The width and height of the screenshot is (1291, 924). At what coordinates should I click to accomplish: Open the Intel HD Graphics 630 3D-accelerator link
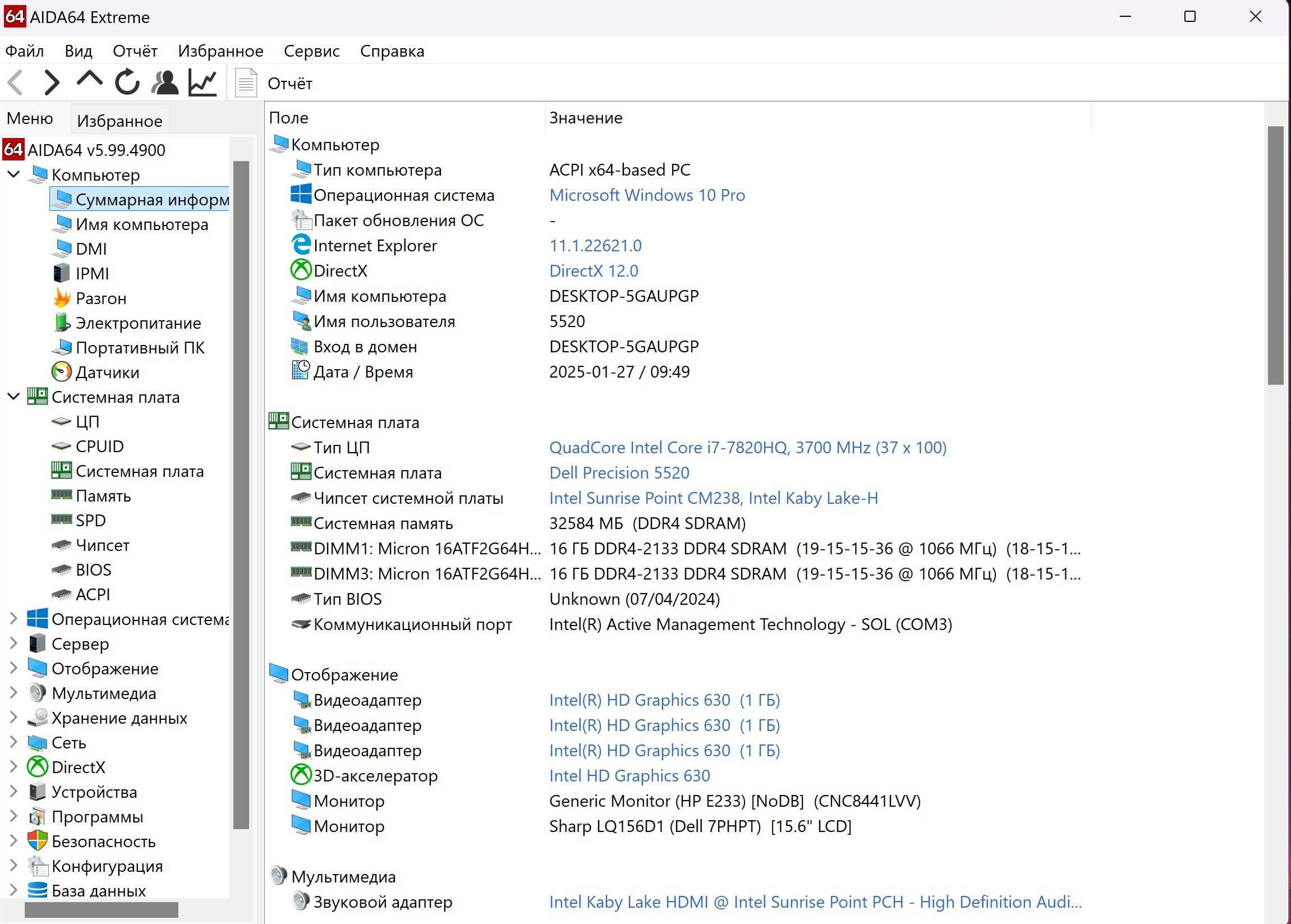630,775
